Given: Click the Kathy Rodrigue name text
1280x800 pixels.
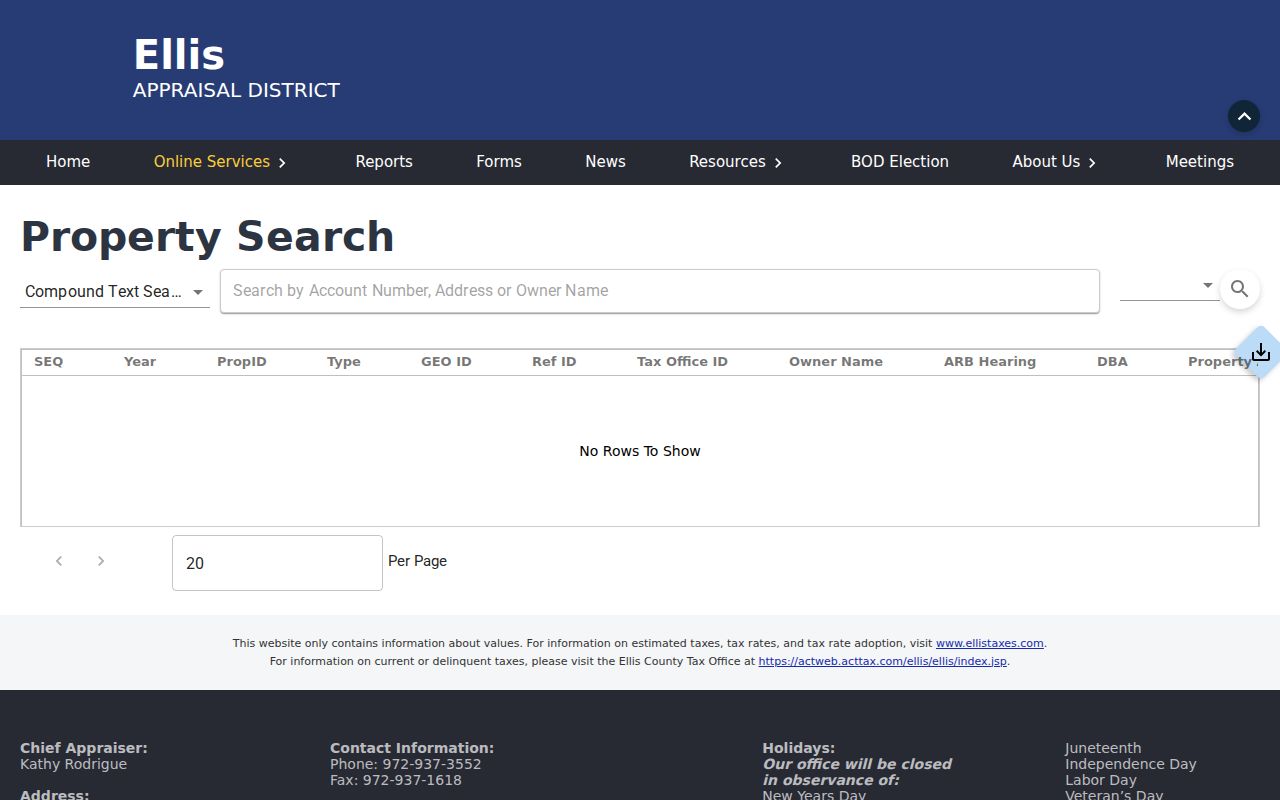Looking at the screenshot, I should click(73, 764).
